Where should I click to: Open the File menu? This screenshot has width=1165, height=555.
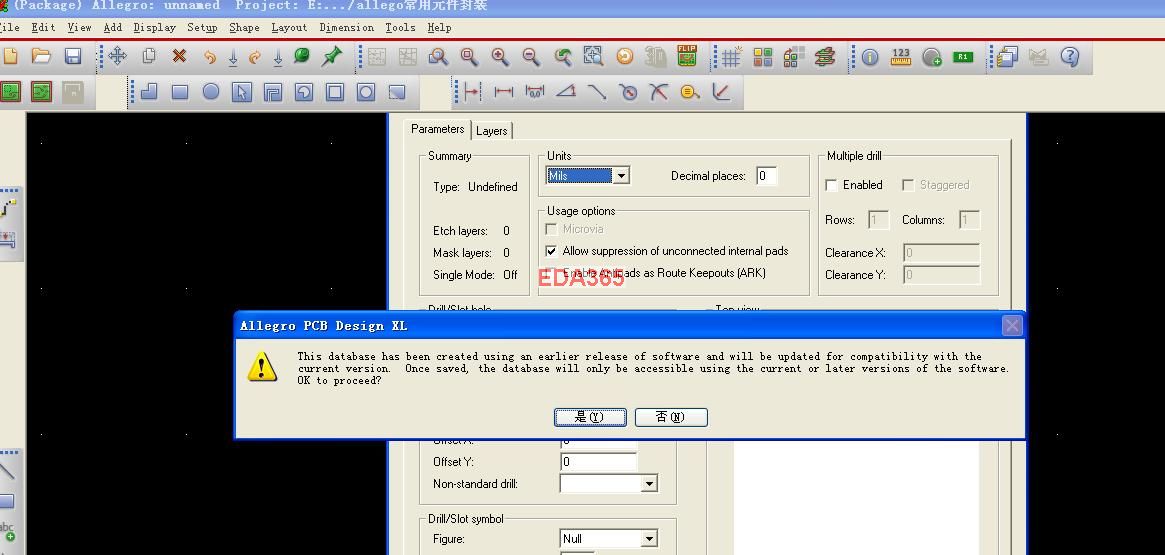pos(9,27)
